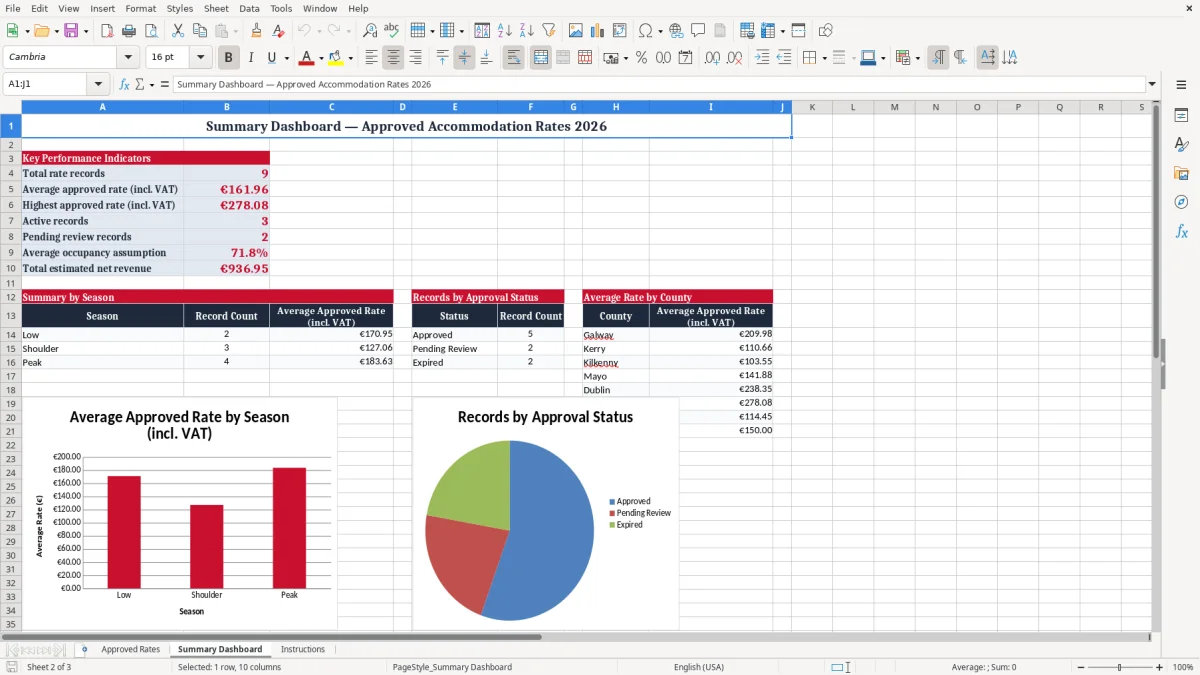Activate Clone Formatting paintbrush
This screenshot has height=675, width=1200.
257,31
